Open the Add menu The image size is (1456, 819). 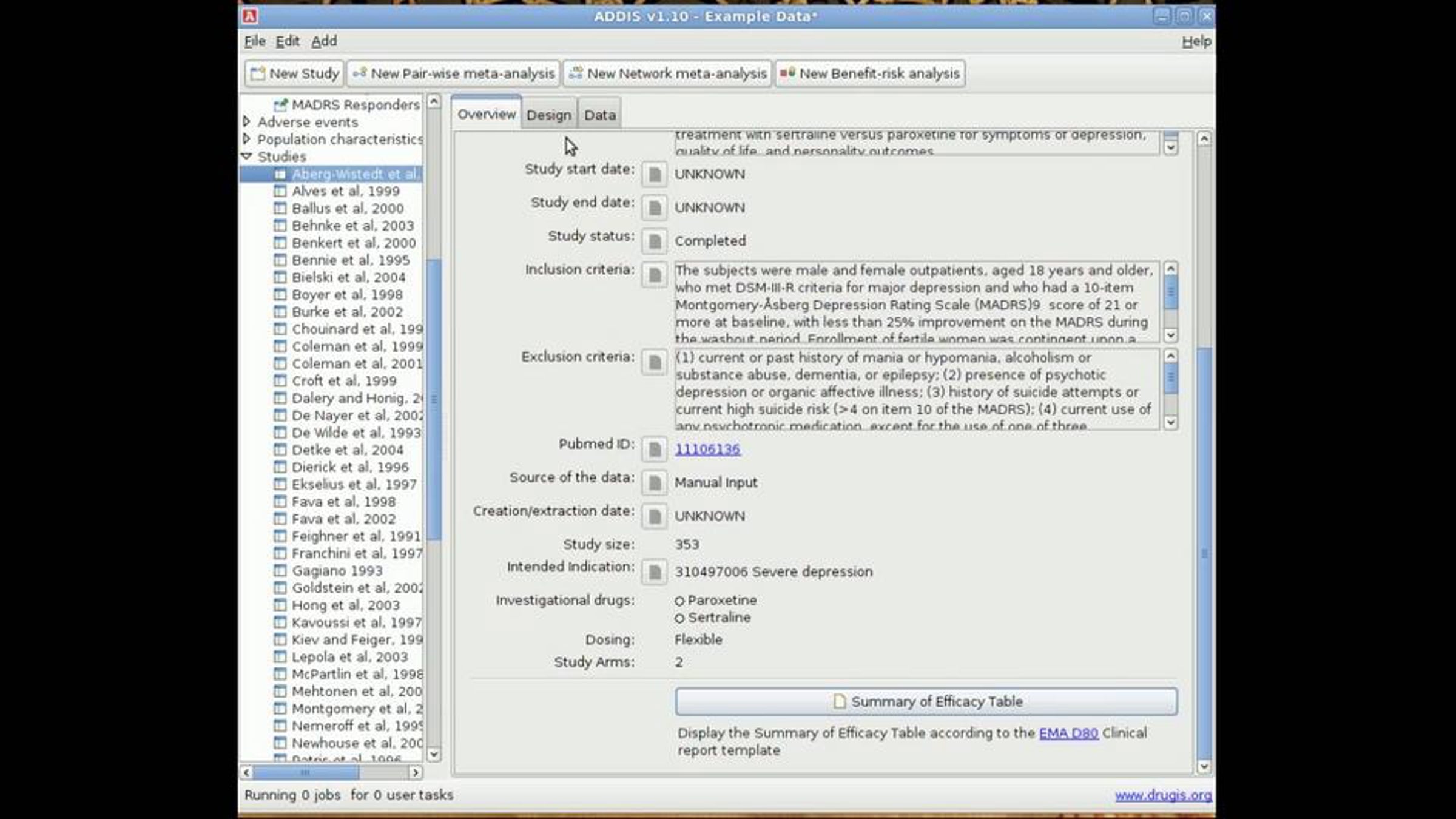coord(324,41)
